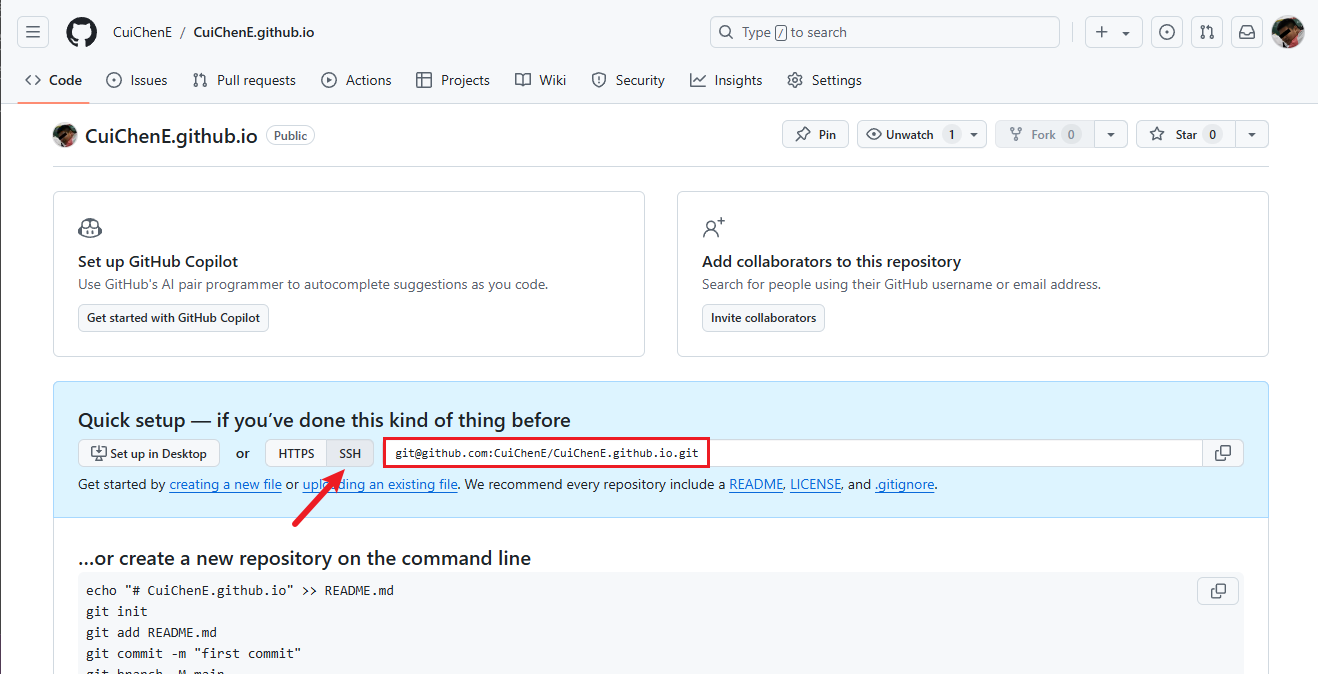The height and width of the screenshot is (674, 1318).
Task: Click the SSH clone URL text field
Action: coord(794,453)
